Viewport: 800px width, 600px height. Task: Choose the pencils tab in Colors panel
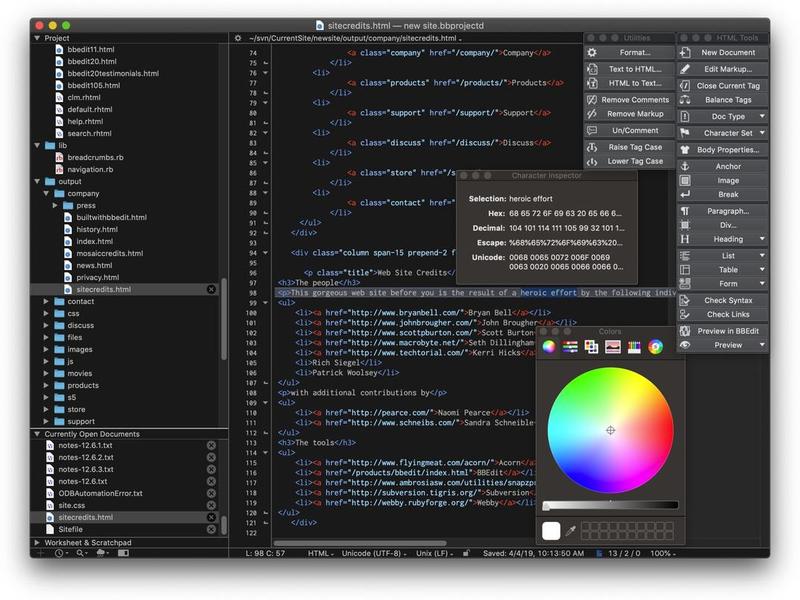(x=634, y=347)
